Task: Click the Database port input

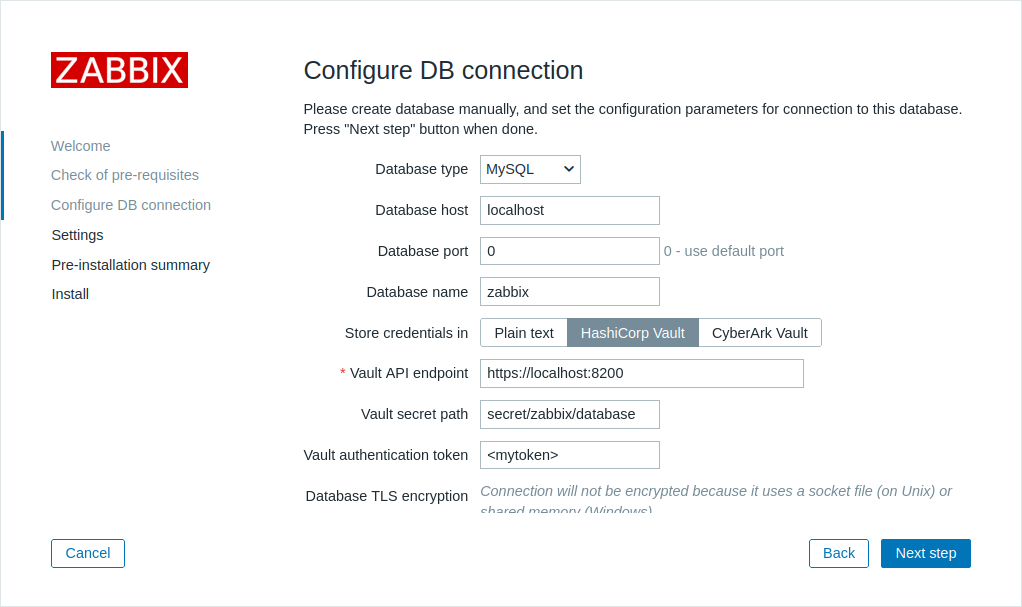Action: [x=570, y=251]
